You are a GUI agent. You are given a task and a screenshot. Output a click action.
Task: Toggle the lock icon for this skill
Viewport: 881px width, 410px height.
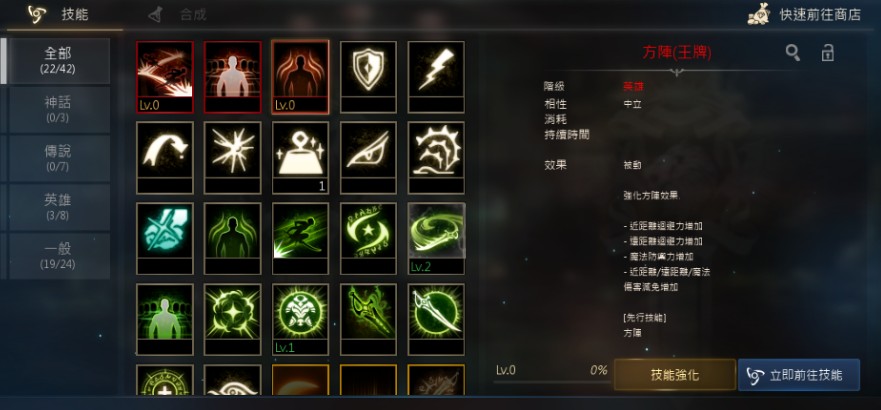pyautogui.click(x=827, y=53)
